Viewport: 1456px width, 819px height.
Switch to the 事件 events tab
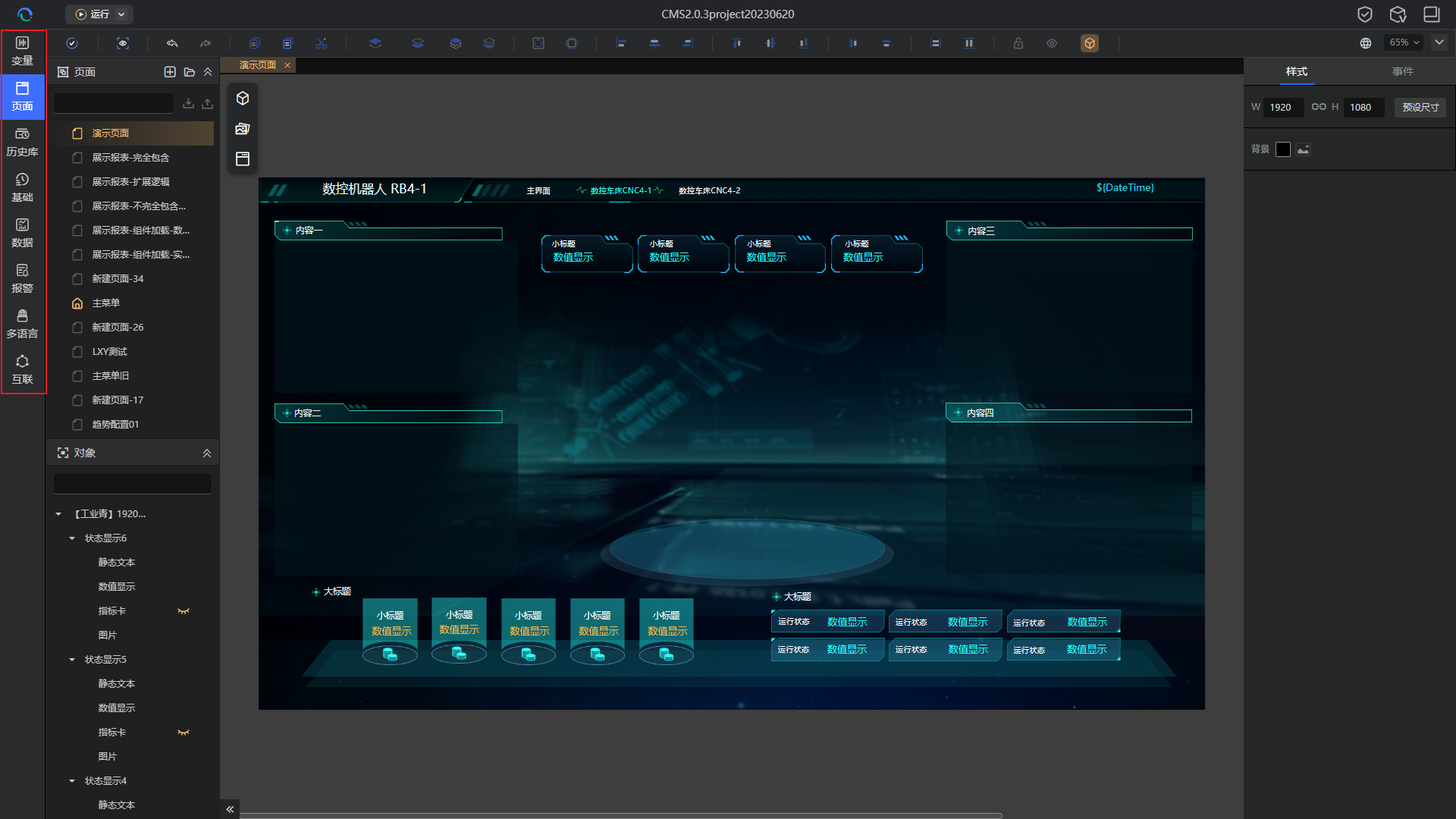pos(1403,71)
